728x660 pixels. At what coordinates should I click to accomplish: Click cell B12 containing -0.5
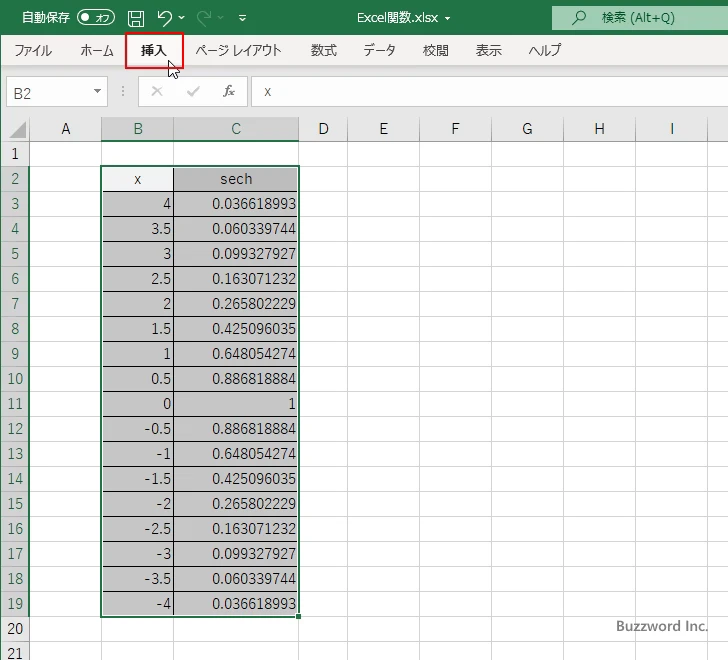[x=137, y=429]
